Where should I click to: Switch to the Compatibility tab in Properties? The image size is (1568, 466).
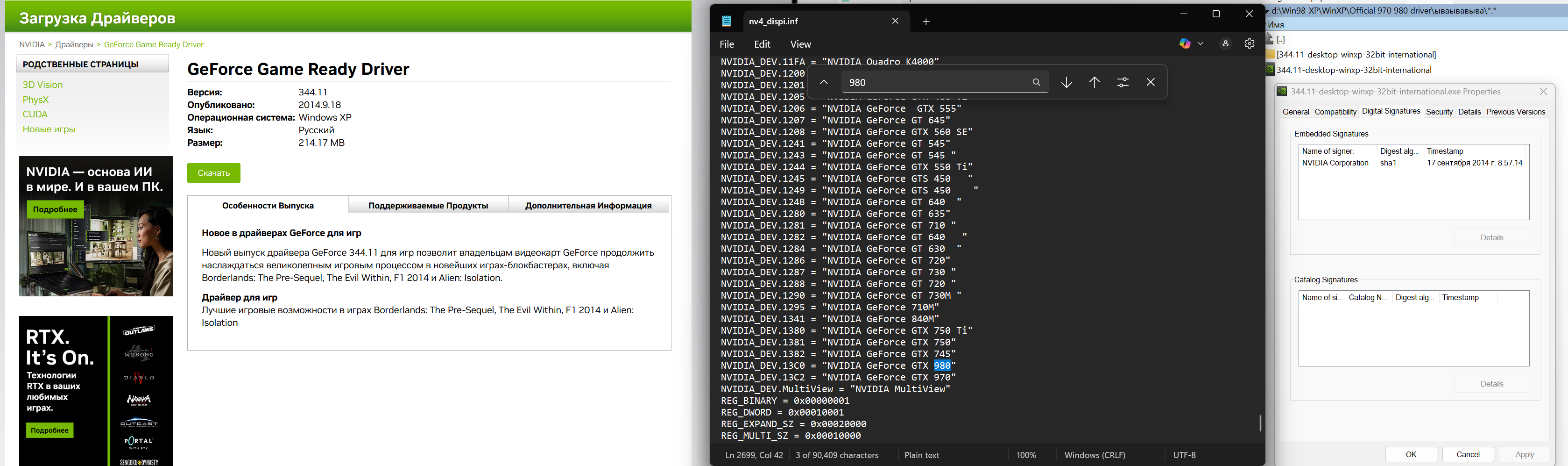click(x=1335, y=112)
